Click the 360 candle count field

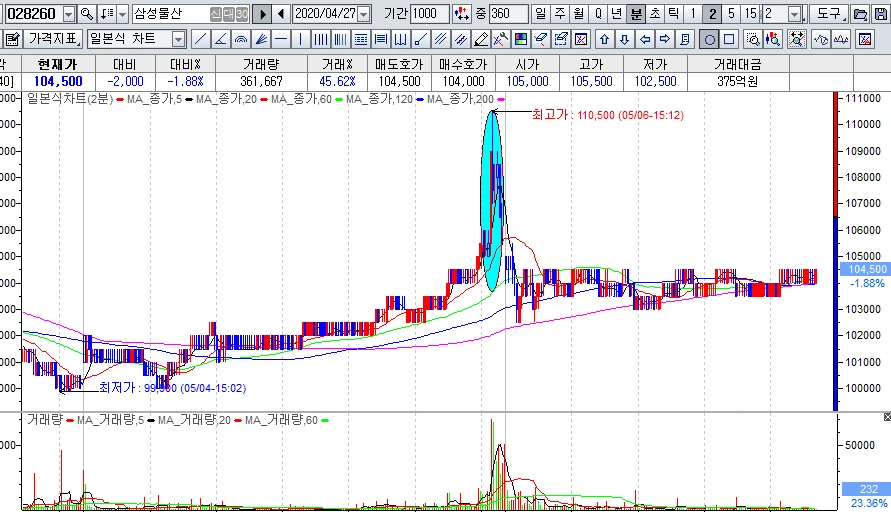[509, 14]
